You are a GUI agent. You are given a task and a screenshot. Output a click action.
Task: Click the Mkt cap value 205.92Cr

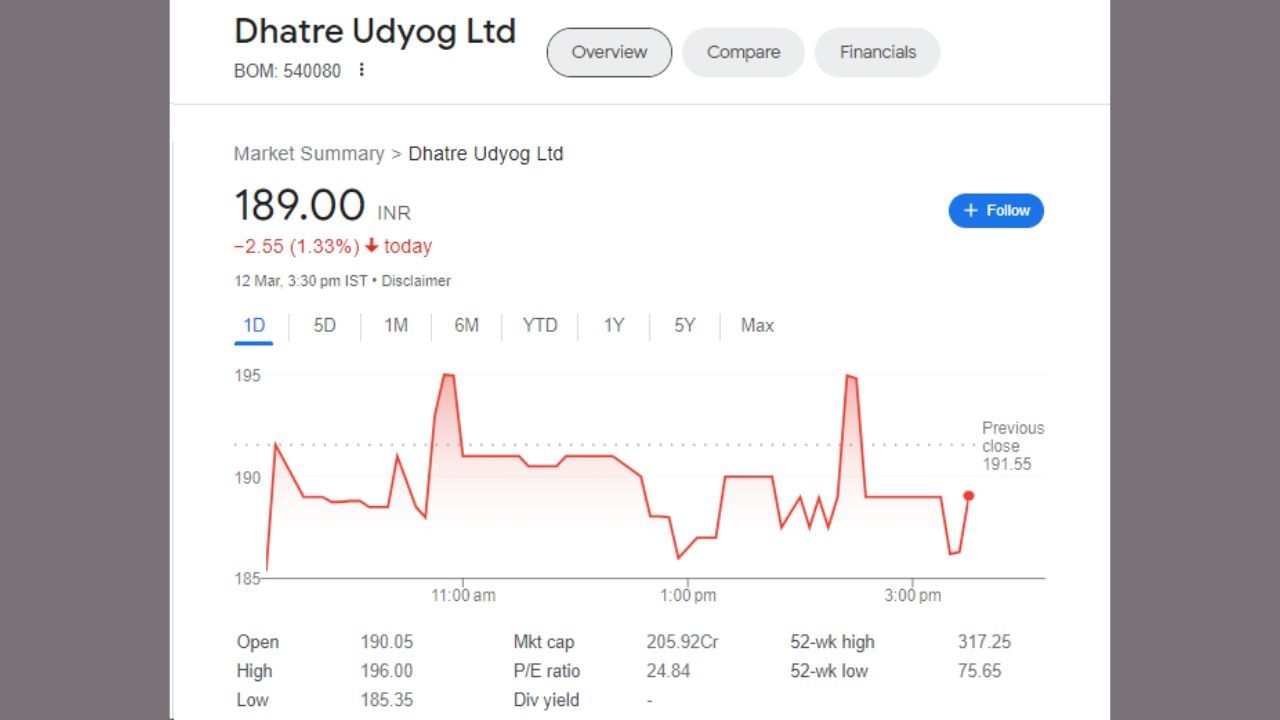coord(682,642)
